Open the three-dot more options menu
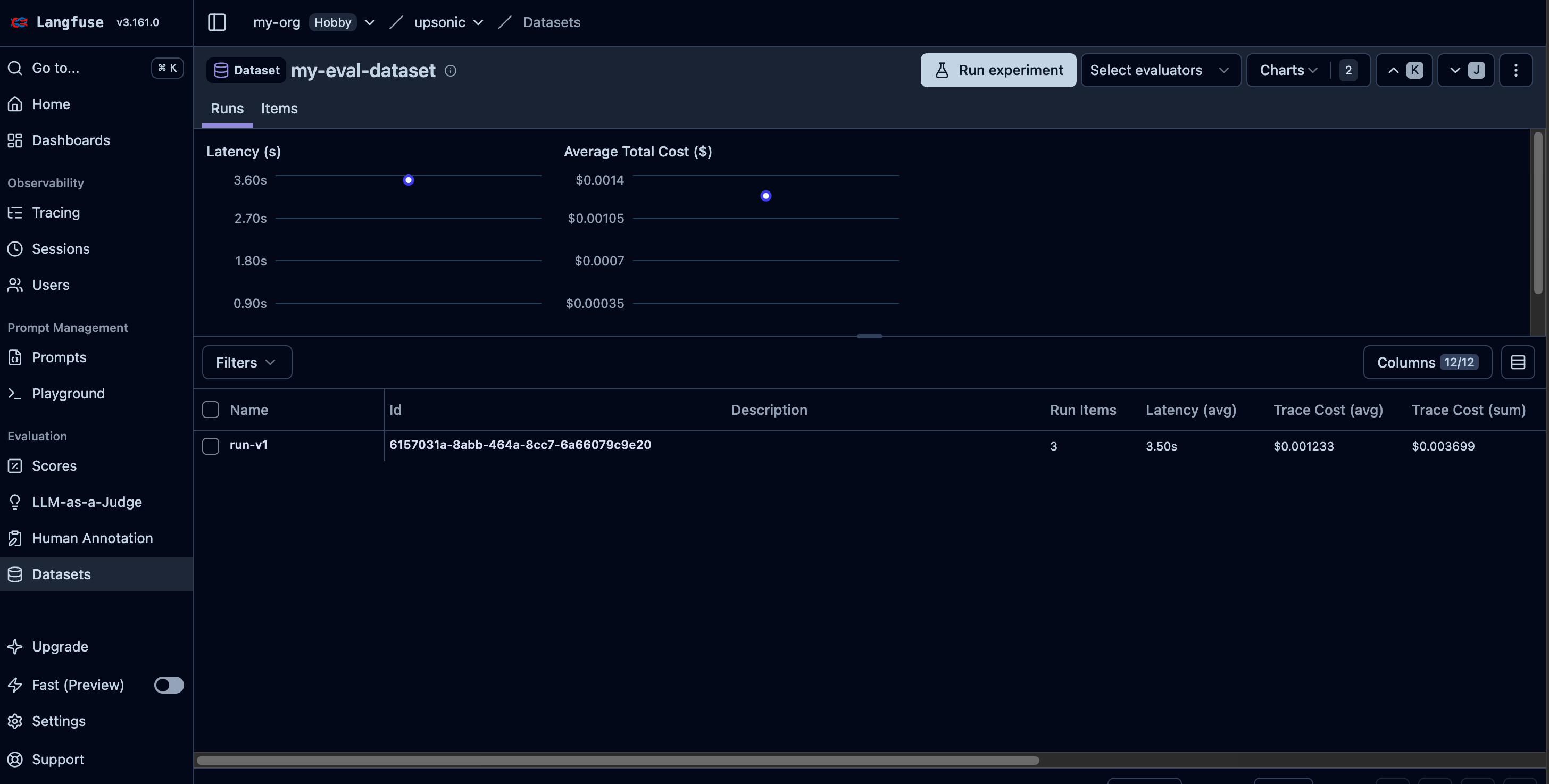The image size is (1549, 784). coord(1515,70)
